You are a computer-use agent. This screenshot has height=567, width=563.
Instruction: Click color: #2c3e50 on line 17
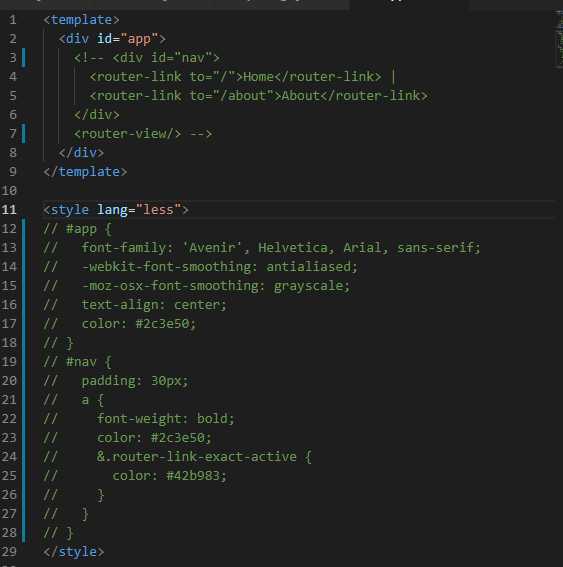point(139,324)
